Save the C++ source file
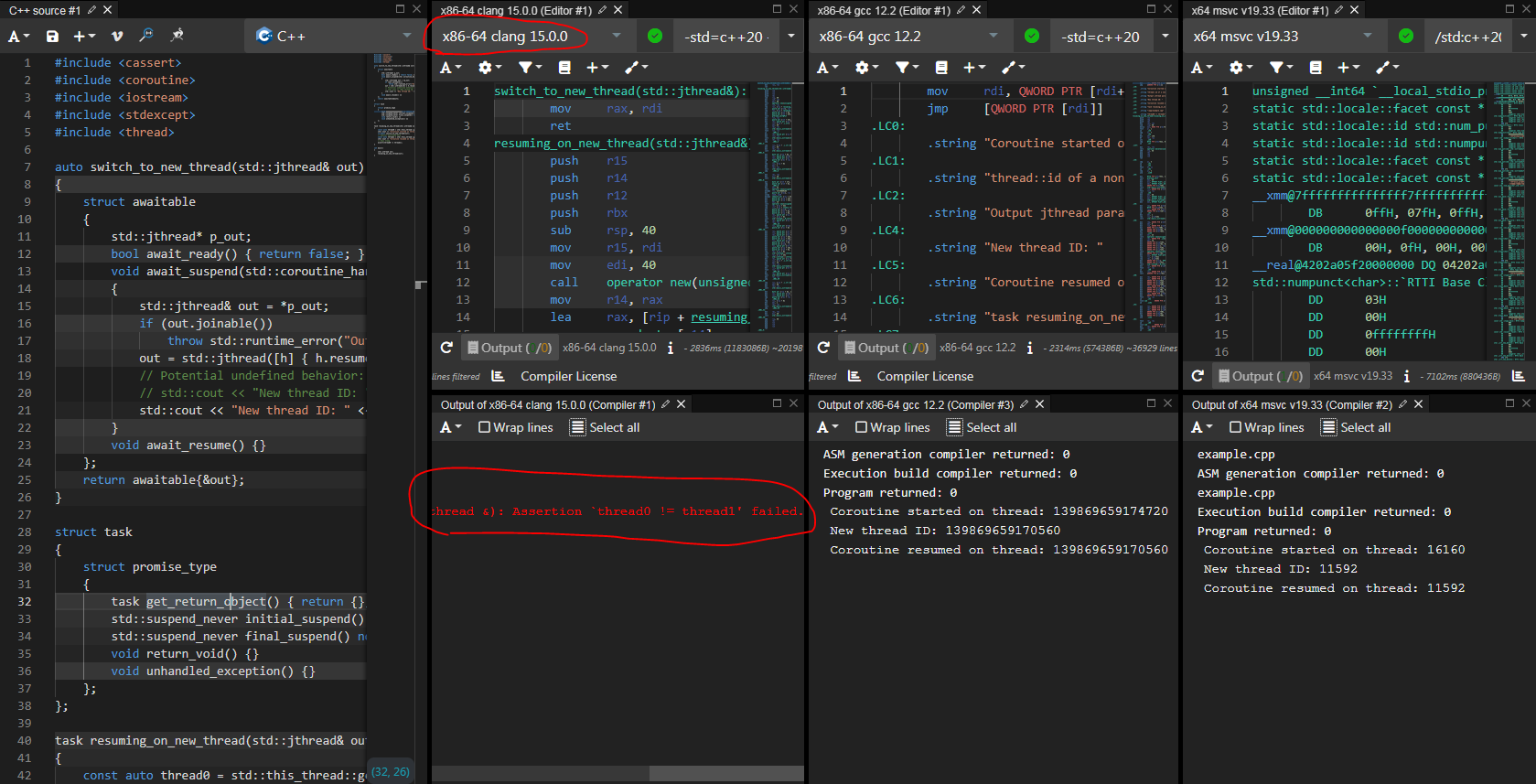The image size is (1536, 784). (x=52, y=36)
